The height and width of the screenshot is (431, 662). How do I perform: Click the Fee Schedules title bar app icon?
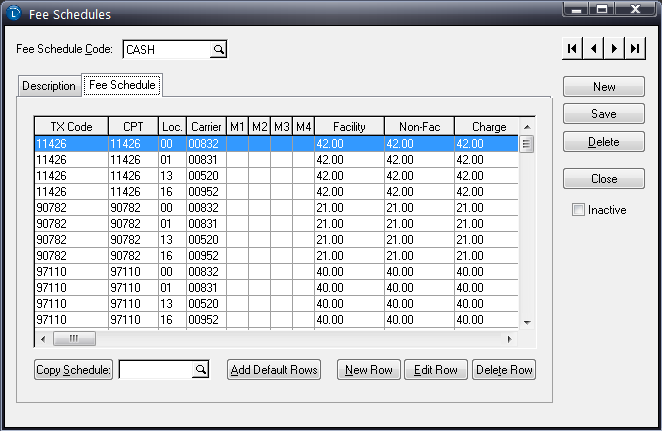14,13
